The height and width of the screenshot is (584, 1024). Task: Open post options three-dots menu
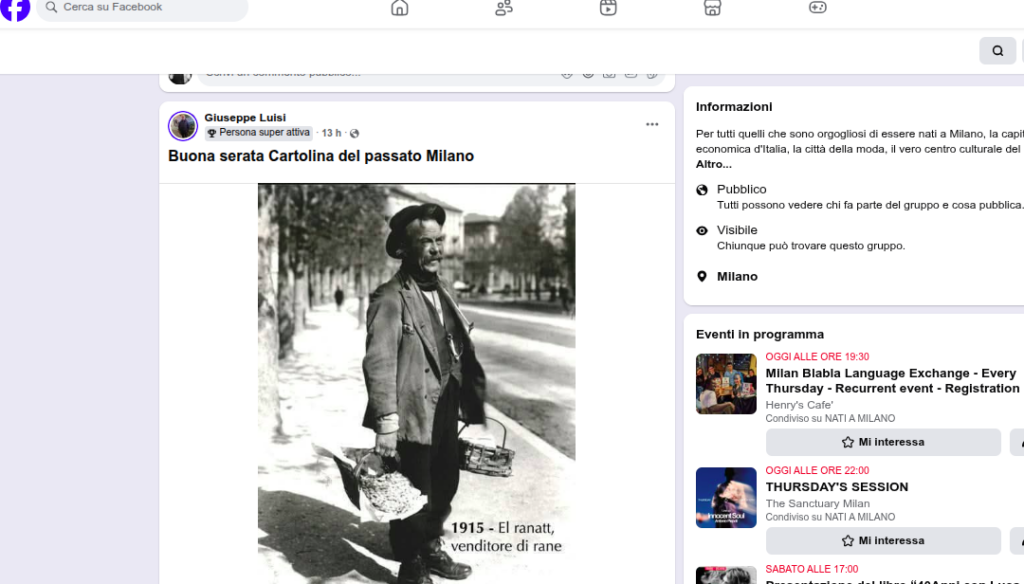[652, 125]
